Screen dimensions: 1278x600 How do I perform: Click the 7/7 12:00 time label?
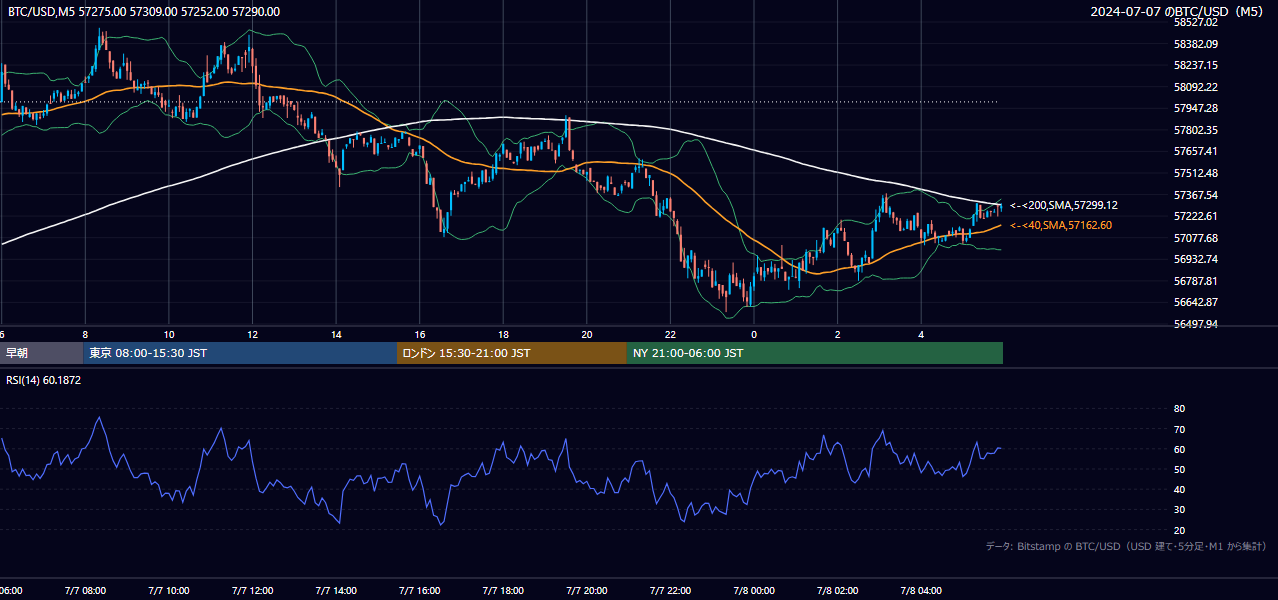coord(253,591)
